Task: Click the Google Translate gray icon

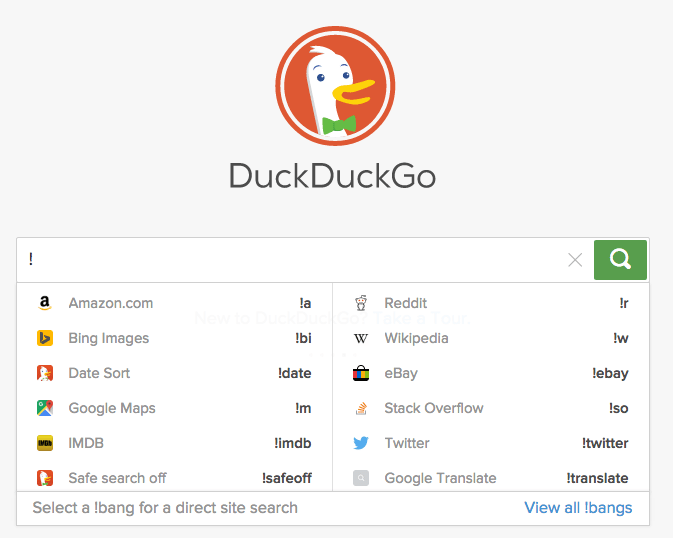Action: tap(361, 478)
